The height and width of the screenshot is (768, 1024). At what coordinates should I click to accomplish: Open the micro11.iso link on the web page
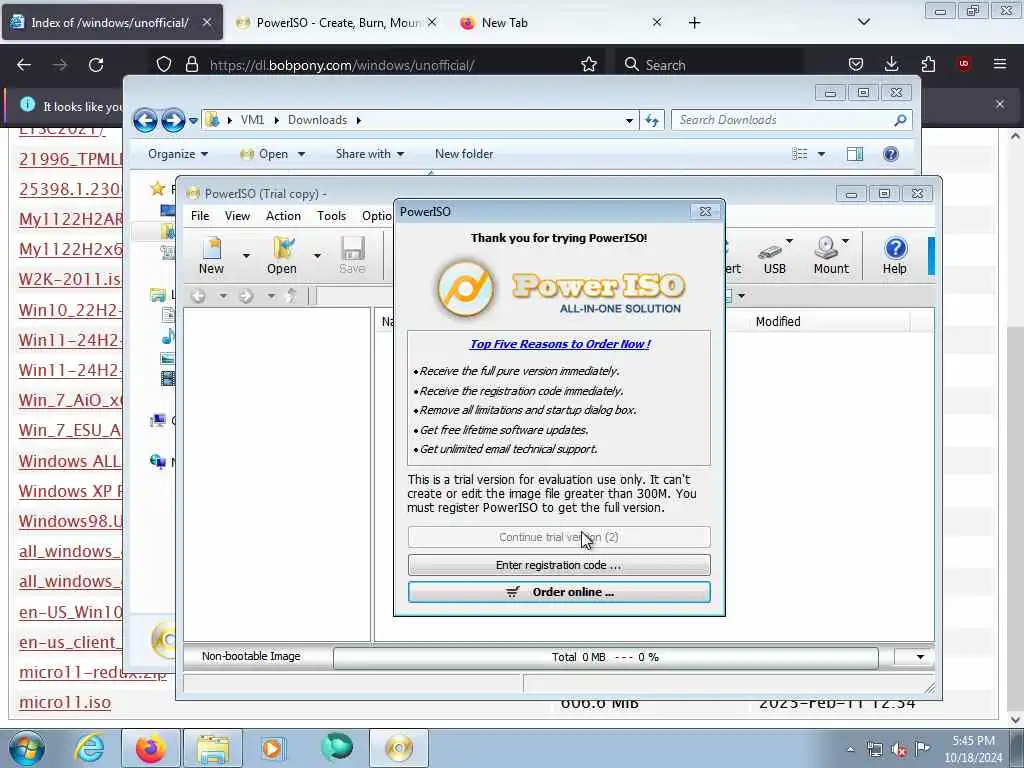point(65,703)
